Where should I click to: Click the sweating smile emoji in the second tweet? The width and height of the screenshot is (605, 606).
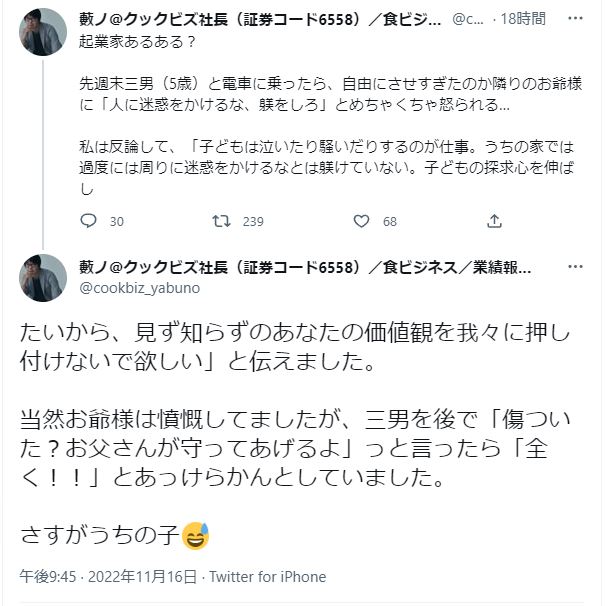click(x=196, y=538)
